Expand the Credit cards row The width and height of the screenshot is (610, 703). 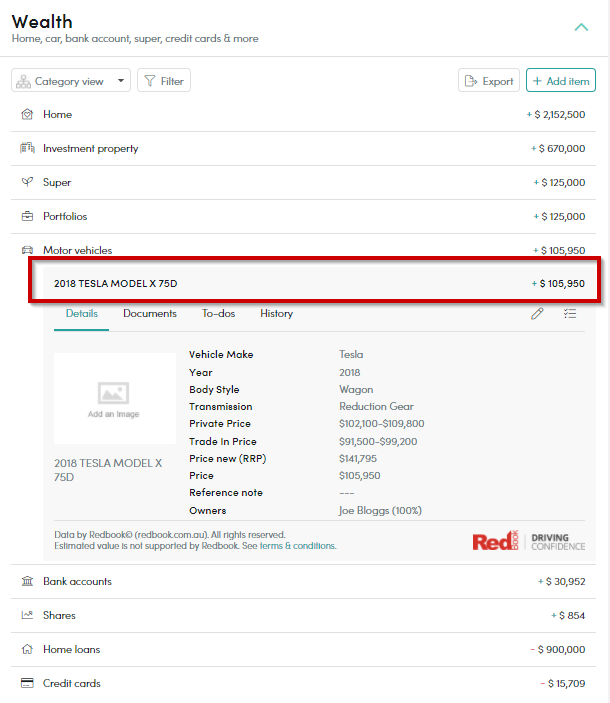303,684
